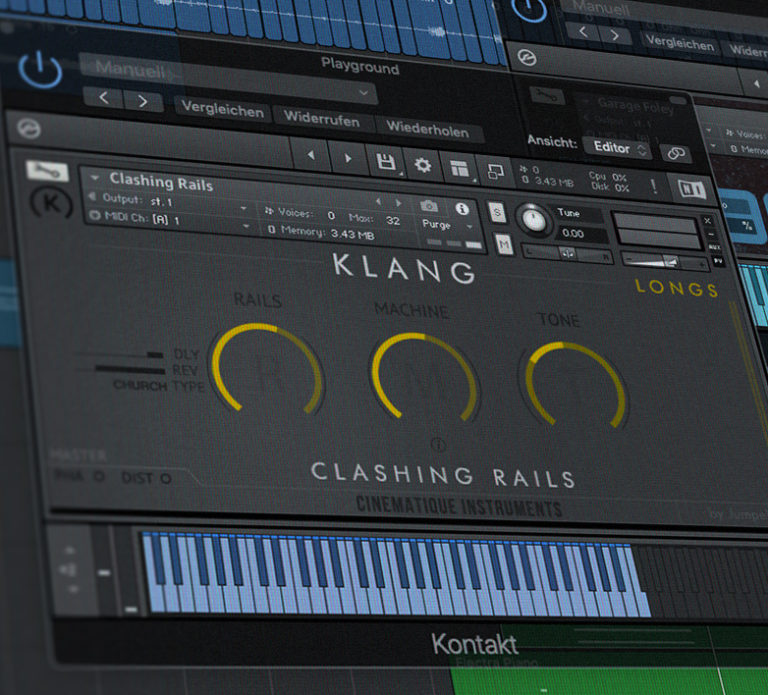Toggle the PHA effect button

coord(79,476)
